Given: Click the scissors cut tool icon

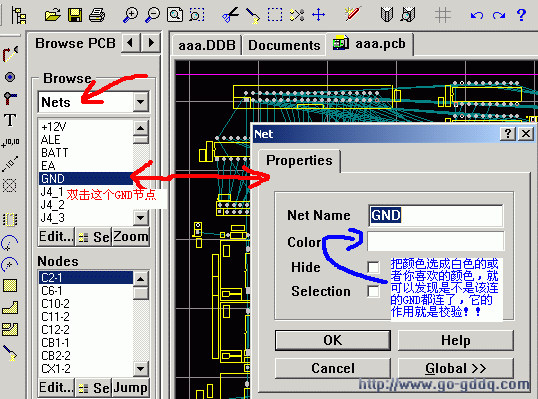Looking at the screenshot, I should tap(230, 15).
